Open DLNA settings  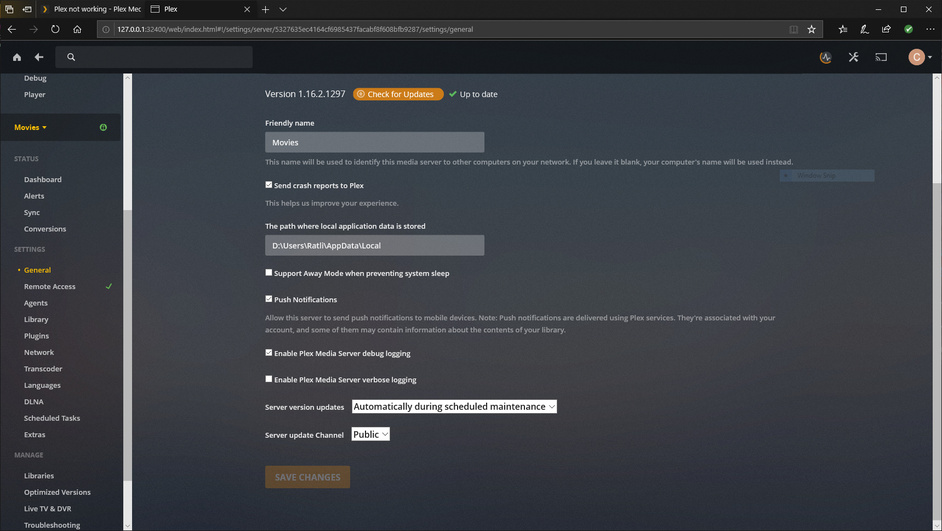point(34,402)
